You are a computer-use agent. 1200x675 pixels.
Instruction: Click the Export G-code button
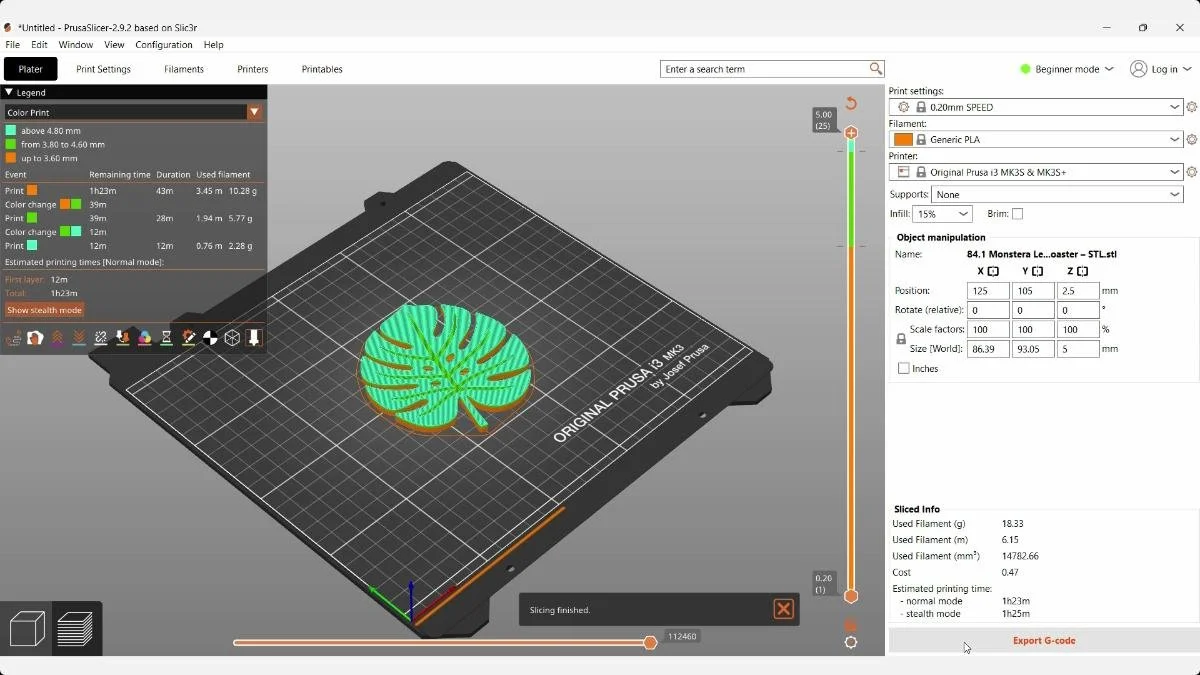tap(1043, 640)
